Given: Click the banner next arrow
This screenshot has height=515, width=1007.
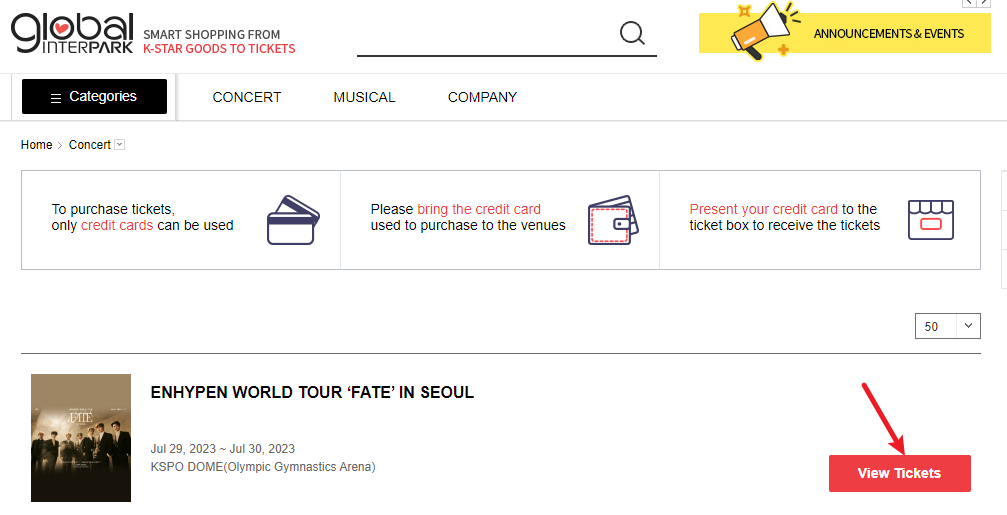Looking at the screenshot, I should coord(984,3).
